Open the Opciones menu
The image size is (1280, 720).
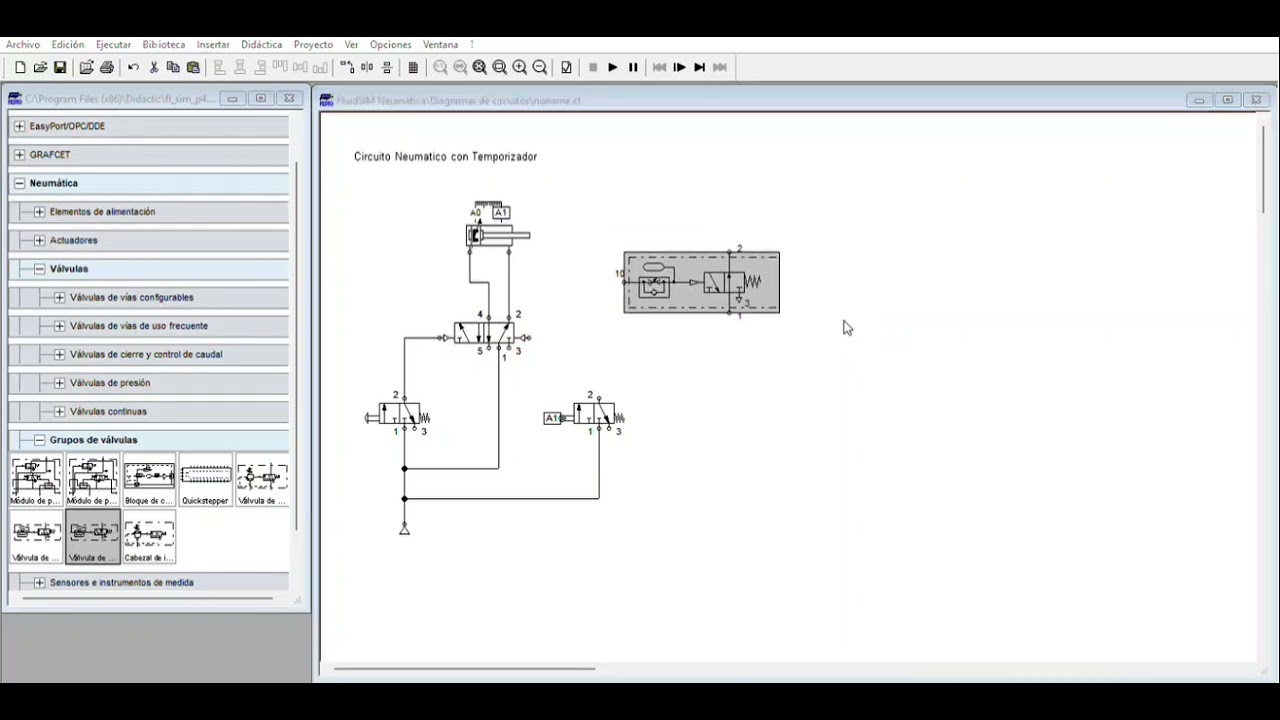[x=390, y=45]
